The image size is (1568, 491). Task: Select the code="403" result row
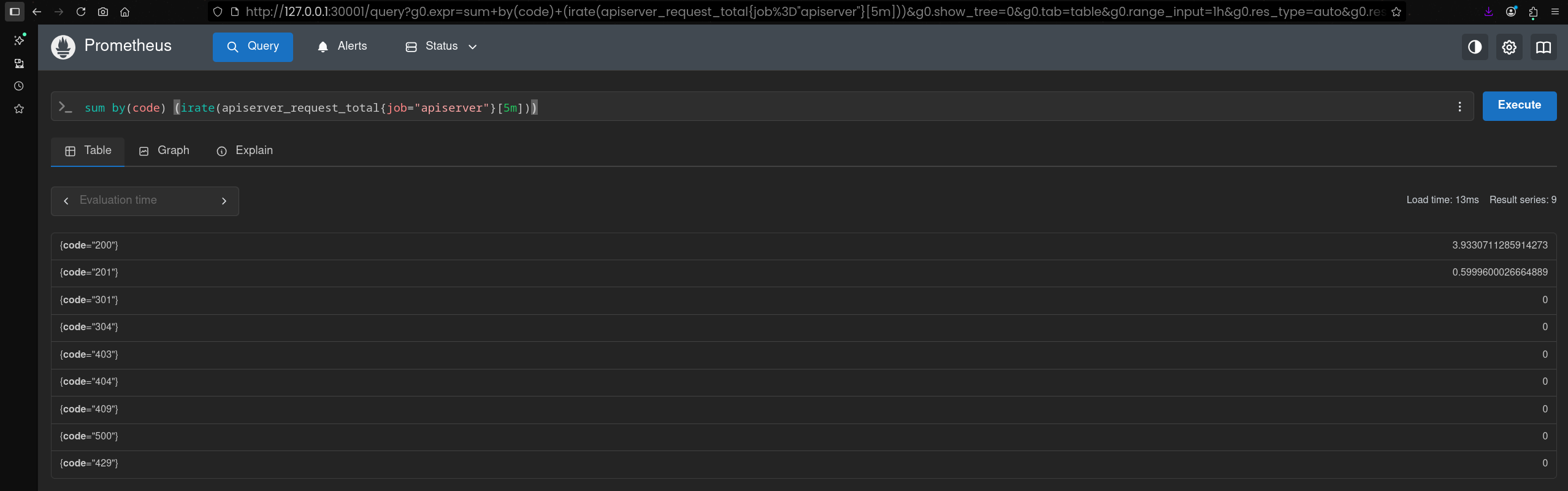pyautogui.click(x=803, y=355)
